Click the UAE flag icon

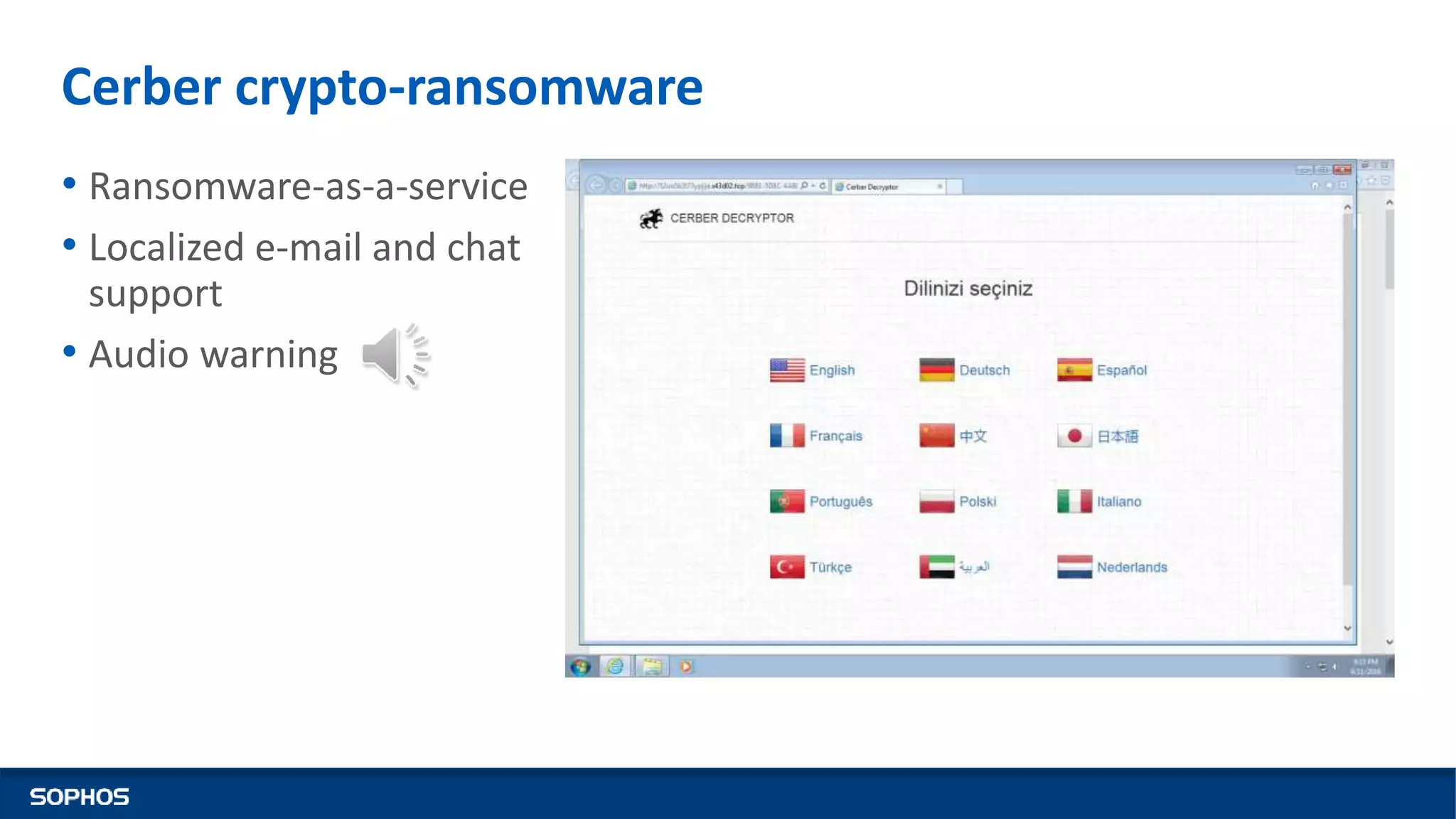pos(936,567)
